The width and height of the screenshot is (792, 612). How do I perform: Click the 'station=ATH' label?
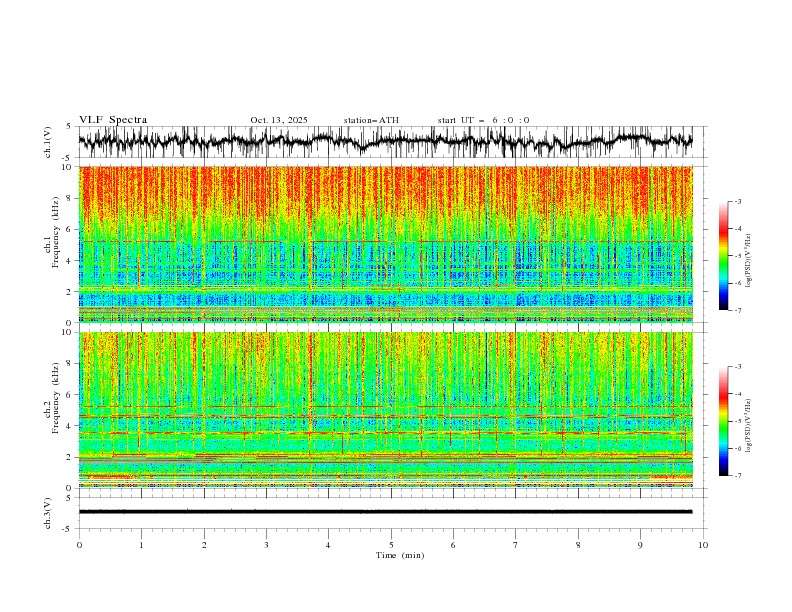pyautogui.click(x=371, y=120)
